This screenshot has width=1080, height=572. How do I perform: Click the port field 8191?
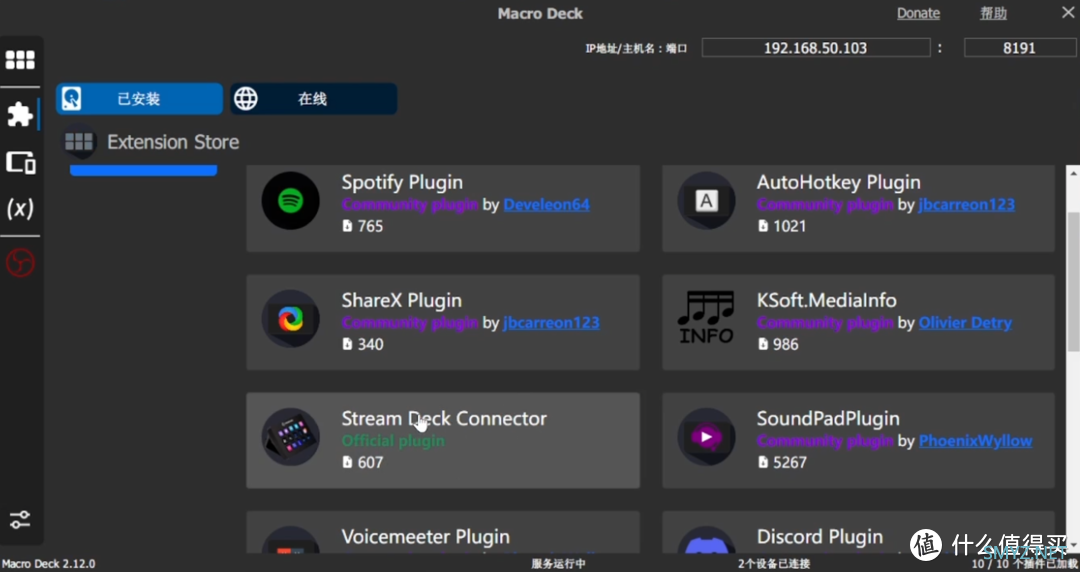(x=1019, y=48)
